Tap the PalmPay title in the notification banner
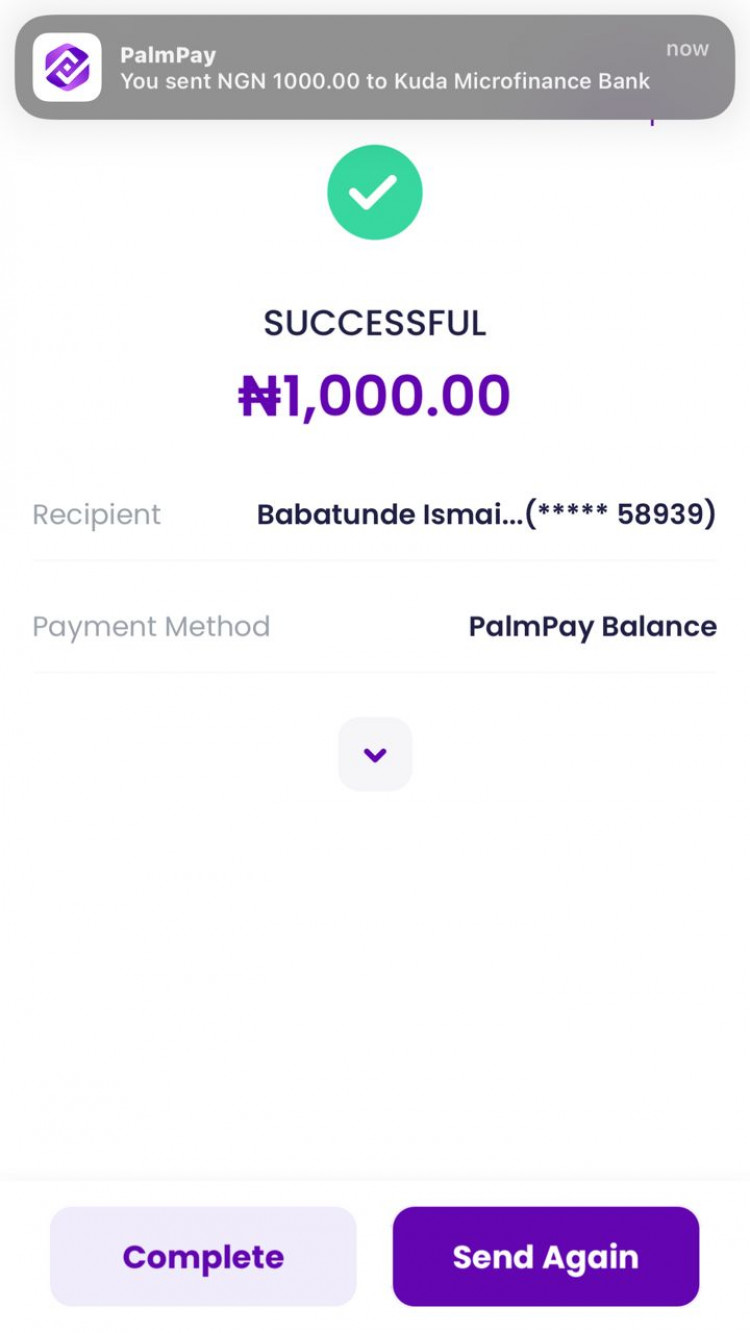Viewport: 750px width, 1333px height. [x=168, y=55]
